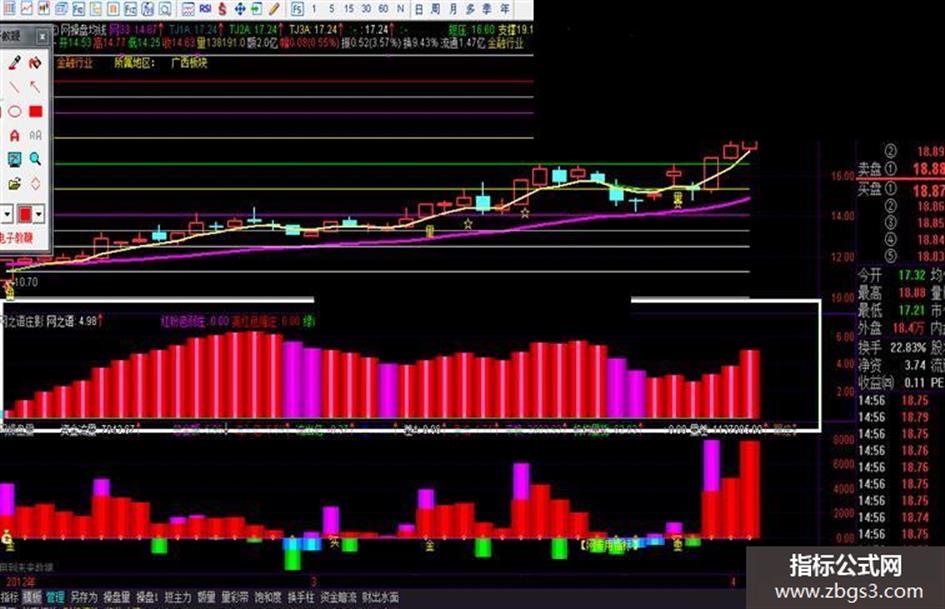Click the diamond shape icon in palette
Image resolution: width=945 pixels, height=609 pixels.
[x=36, y=183]
